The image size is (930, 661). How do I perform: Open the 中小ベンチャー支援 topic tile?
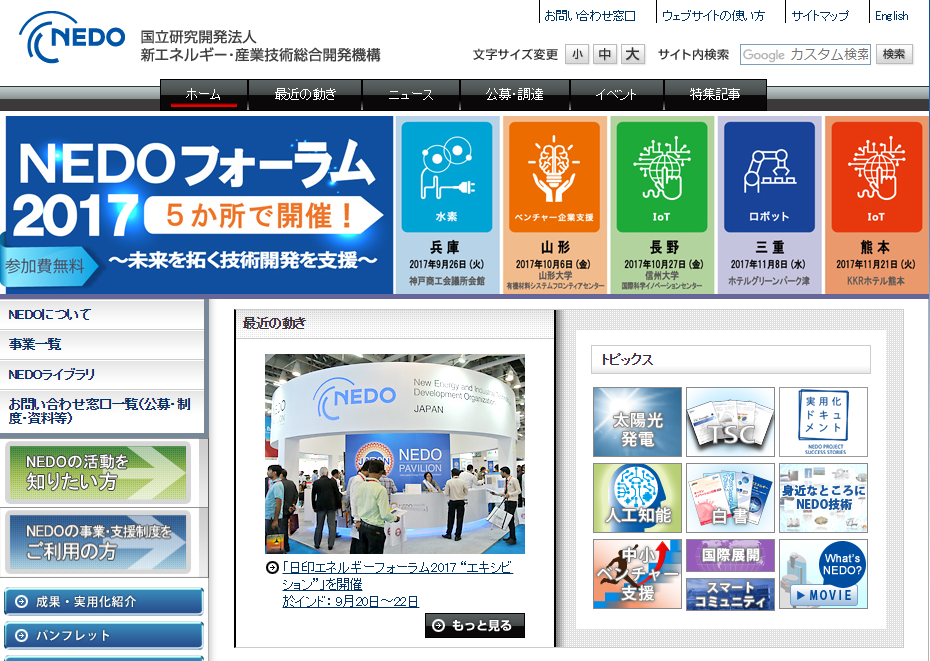click(x=638, y=574)
